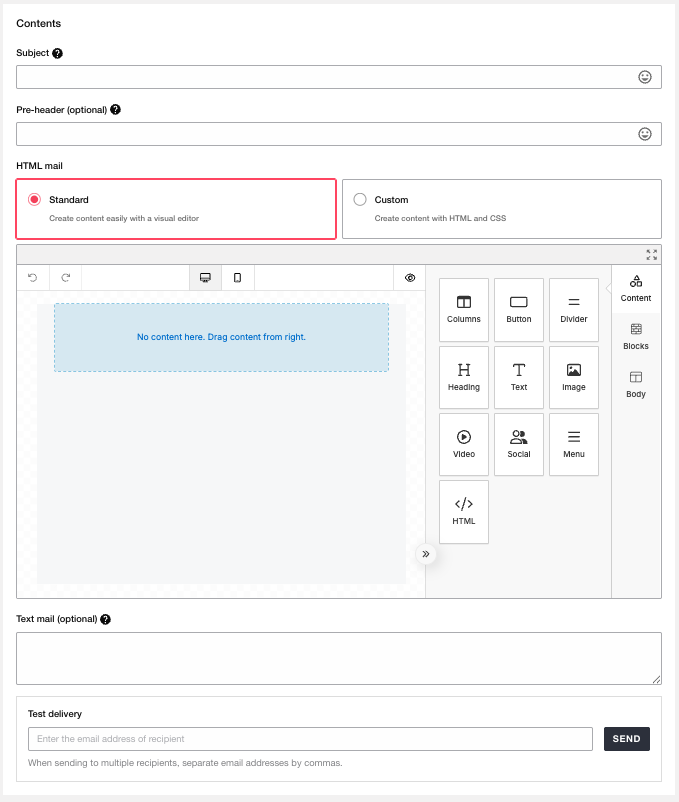679x802 pixels.
Task: Open emoji picker for Subject field
Action: click(645, 77)
